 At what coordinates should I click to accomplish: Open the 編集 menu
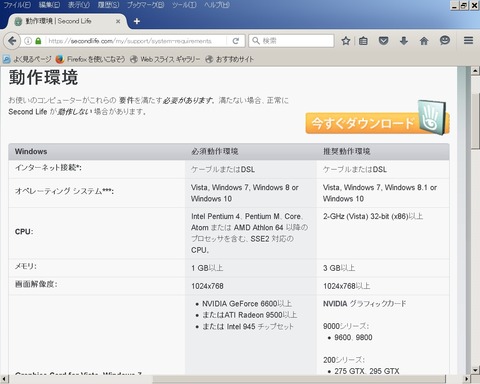point(50,5)
